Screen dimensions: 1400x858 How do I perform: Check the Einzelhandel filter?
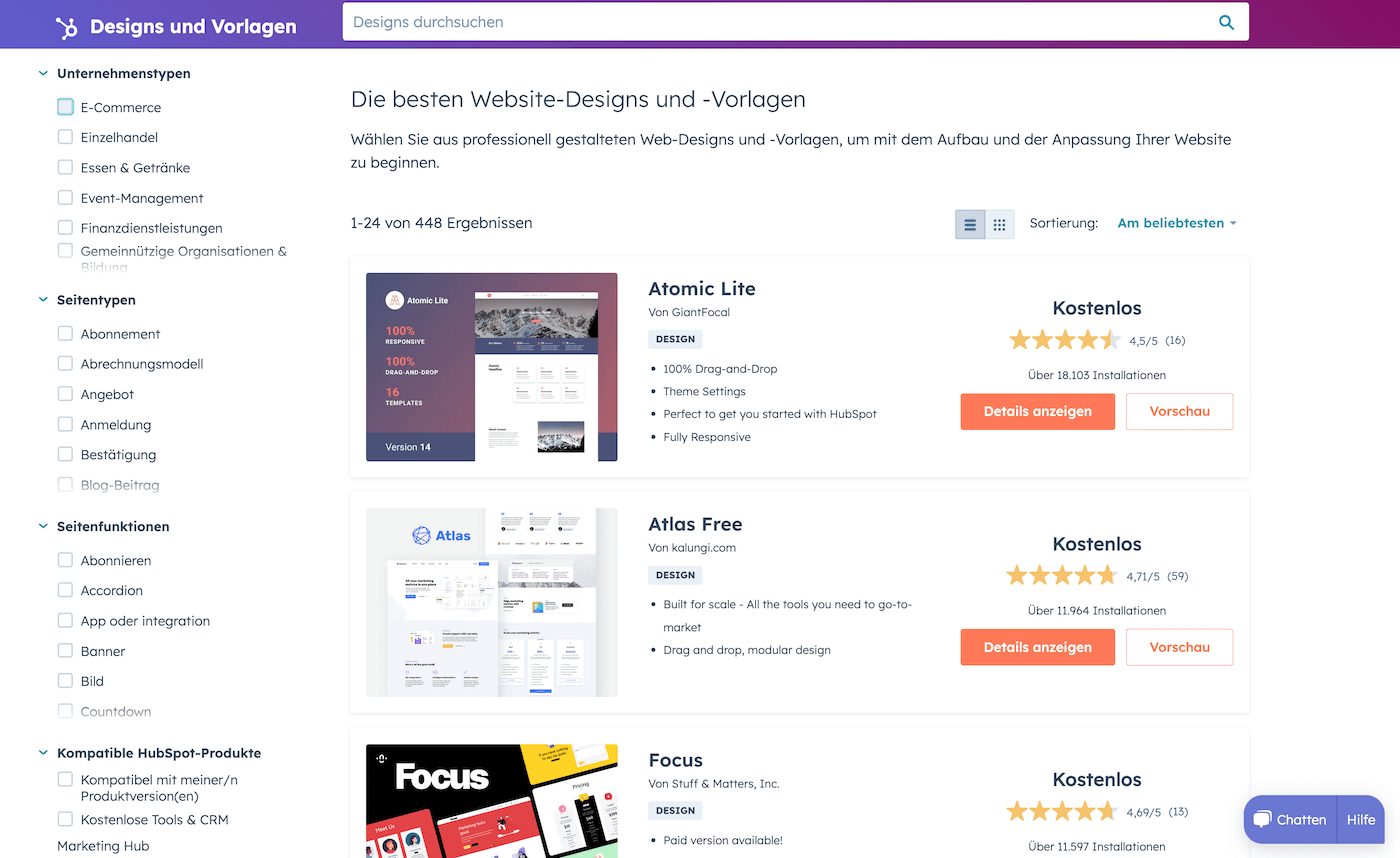tap(65, 137)
